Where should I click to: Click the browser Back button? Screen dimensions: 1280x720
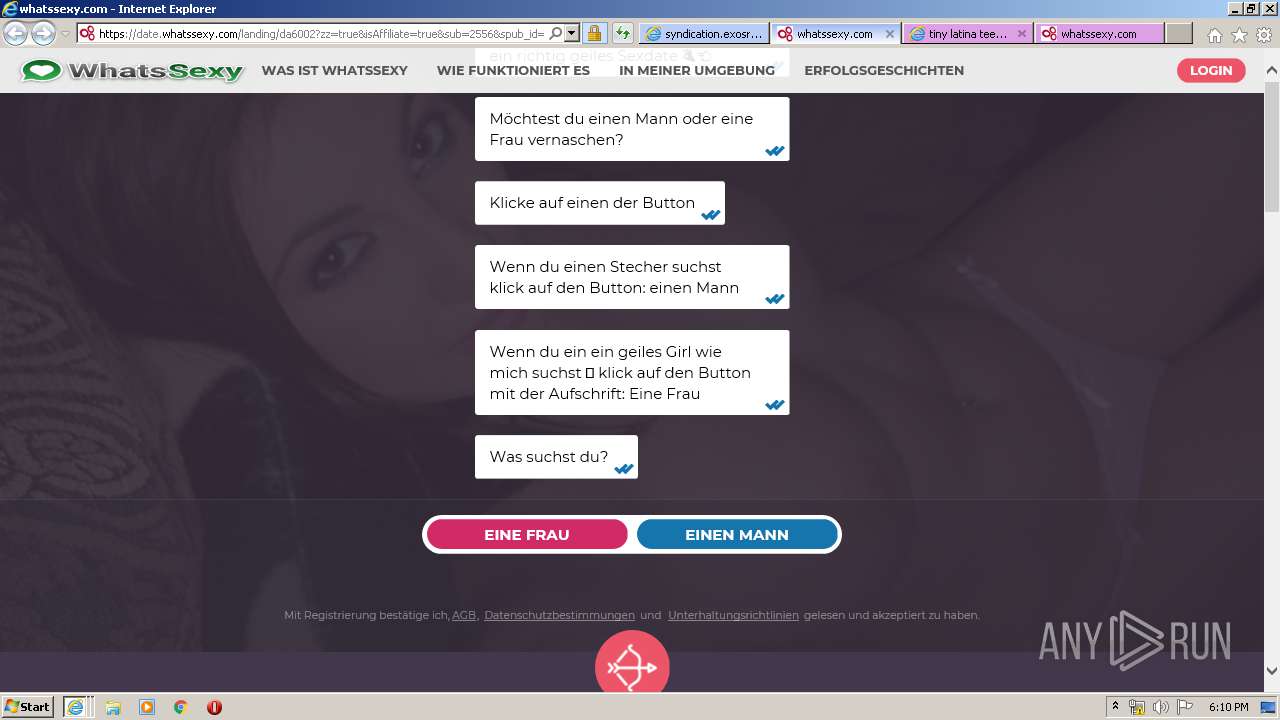tap(16, 33)
